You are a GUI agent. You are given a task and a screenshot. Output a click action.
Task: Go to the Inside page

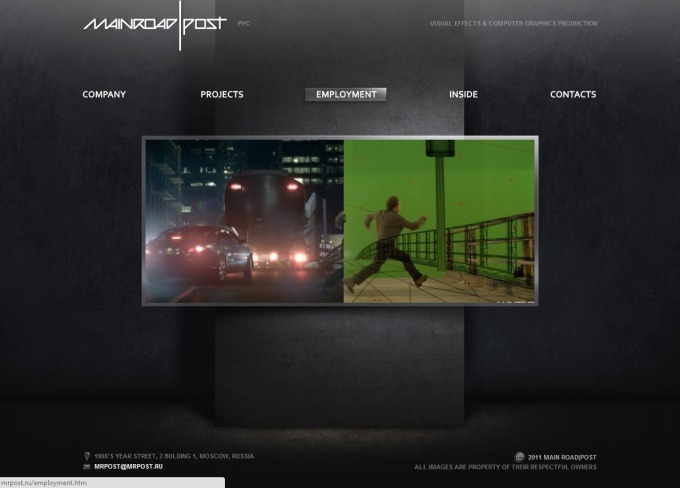[463, 95]
